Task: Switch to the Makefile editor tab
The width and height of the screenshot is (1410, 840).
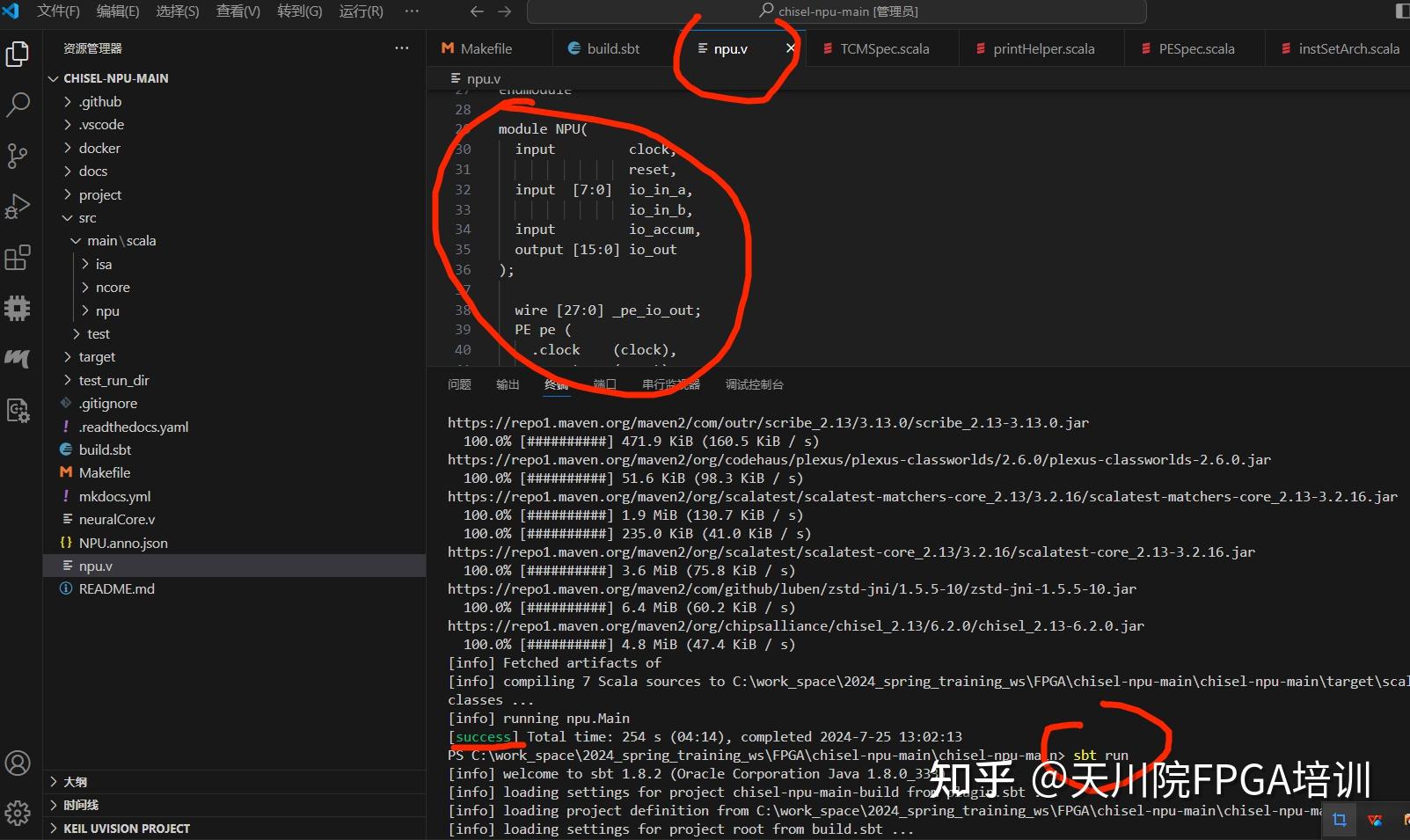Action: pos(487,48)
